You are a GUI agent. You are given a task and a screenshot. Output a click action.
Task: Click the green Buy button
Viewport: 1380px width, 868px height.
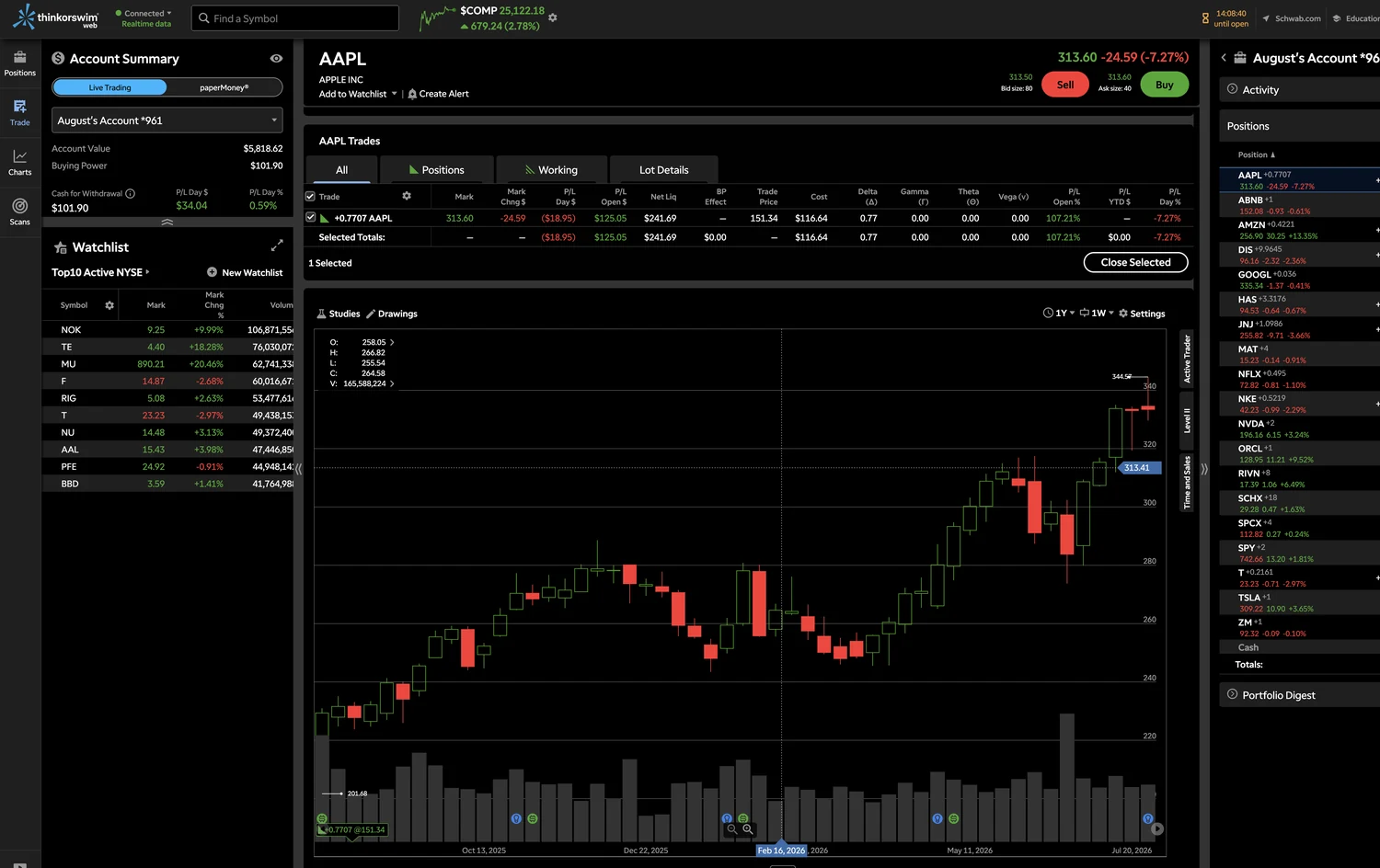[x=1165, y=85]
